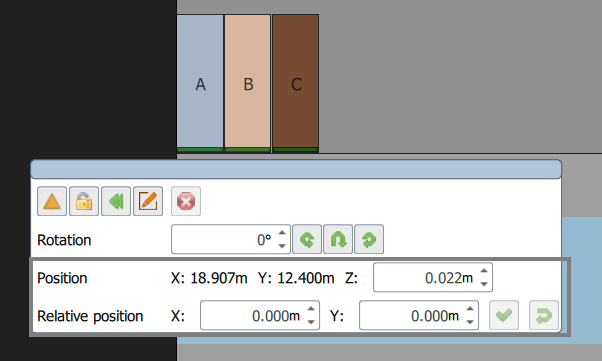Click the red delete X icon

pyautogui.click(x=186, y=201)
